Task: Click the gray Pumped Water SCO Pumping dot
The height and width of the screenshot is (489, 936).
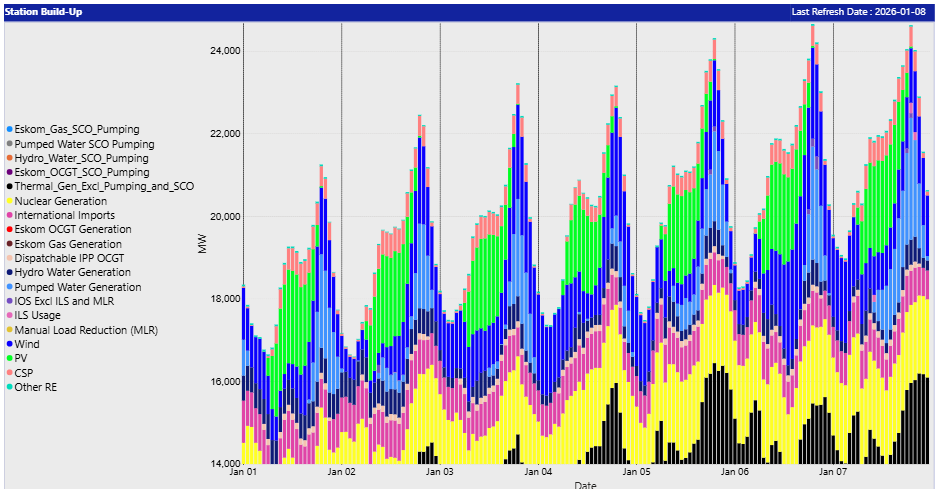Action: 9,144
